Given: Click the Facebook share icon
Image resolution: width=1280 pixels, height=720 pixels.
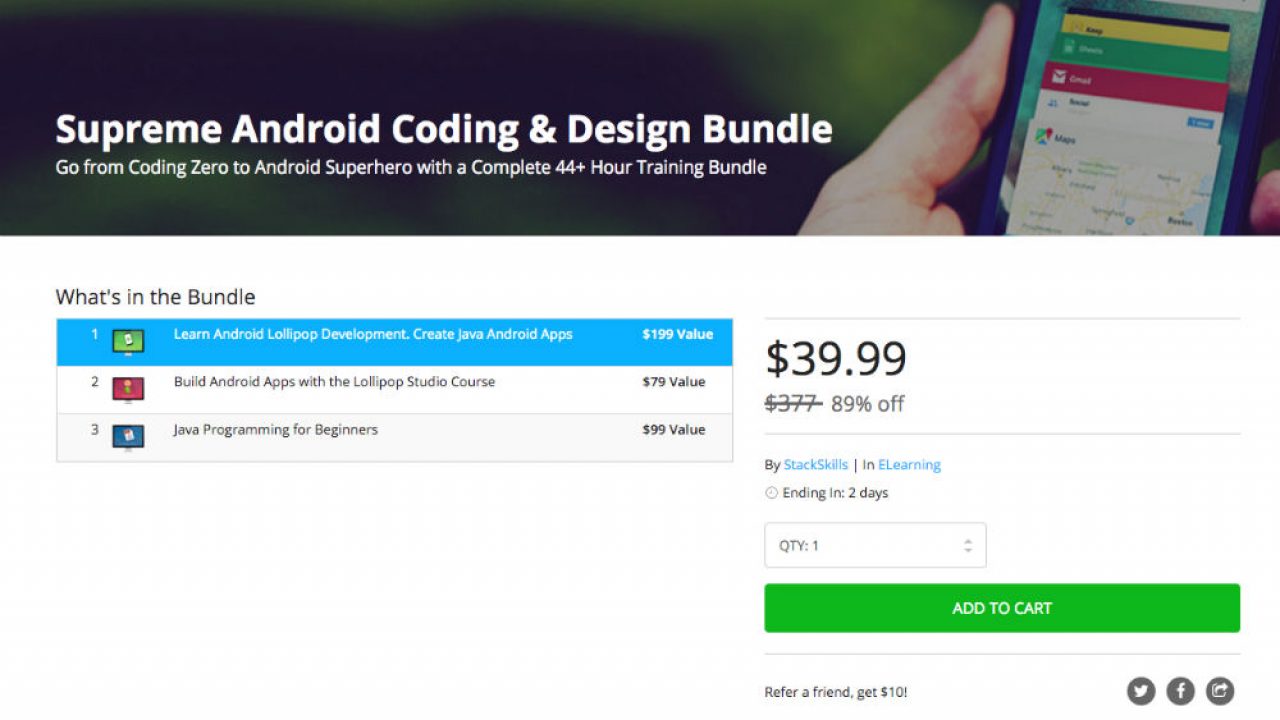Looking at the screenshot, I should click(1180, 691).
